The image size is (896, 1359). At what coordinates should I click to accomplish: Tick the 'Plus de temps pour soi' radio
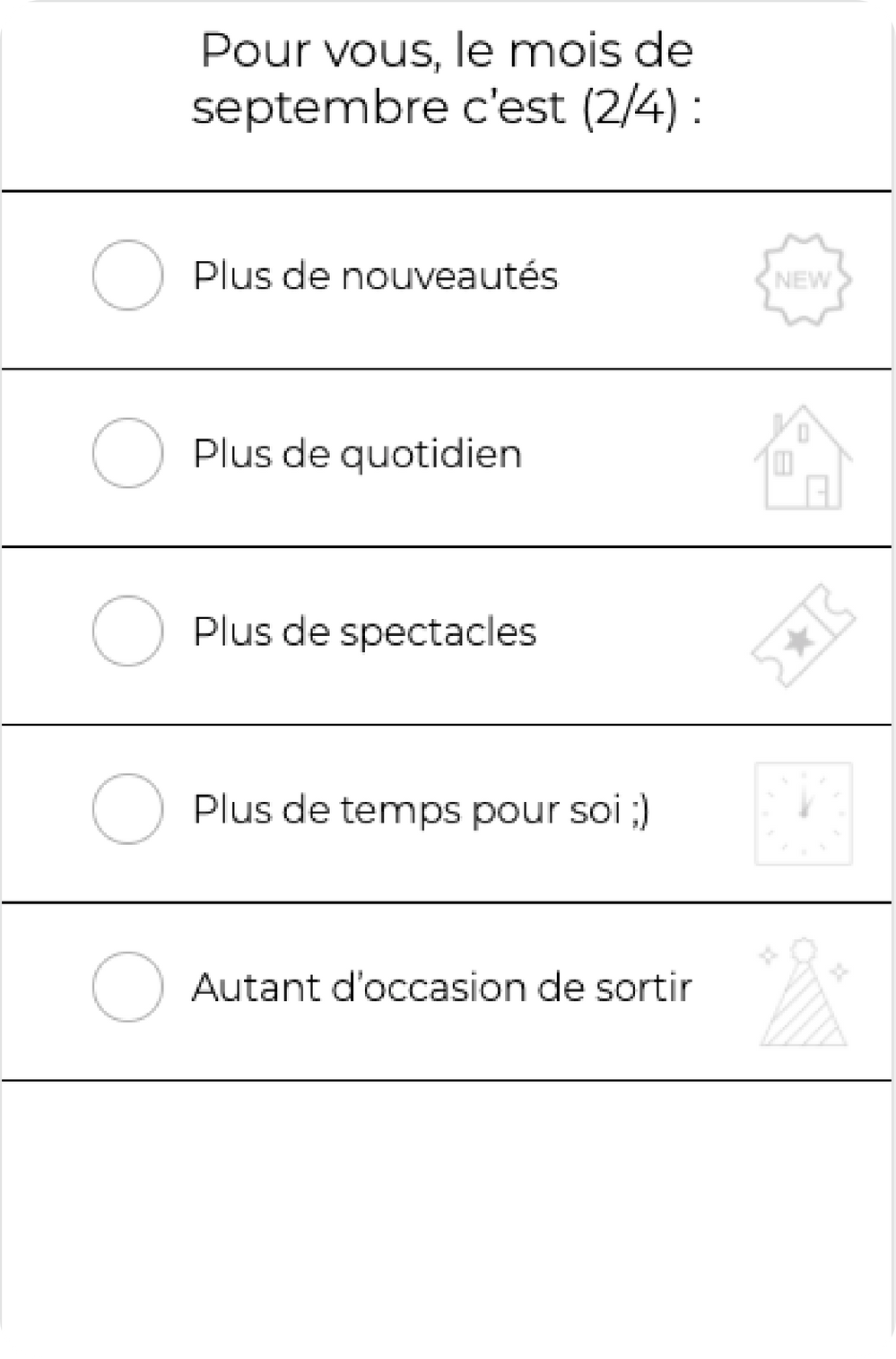click(127, 808)
